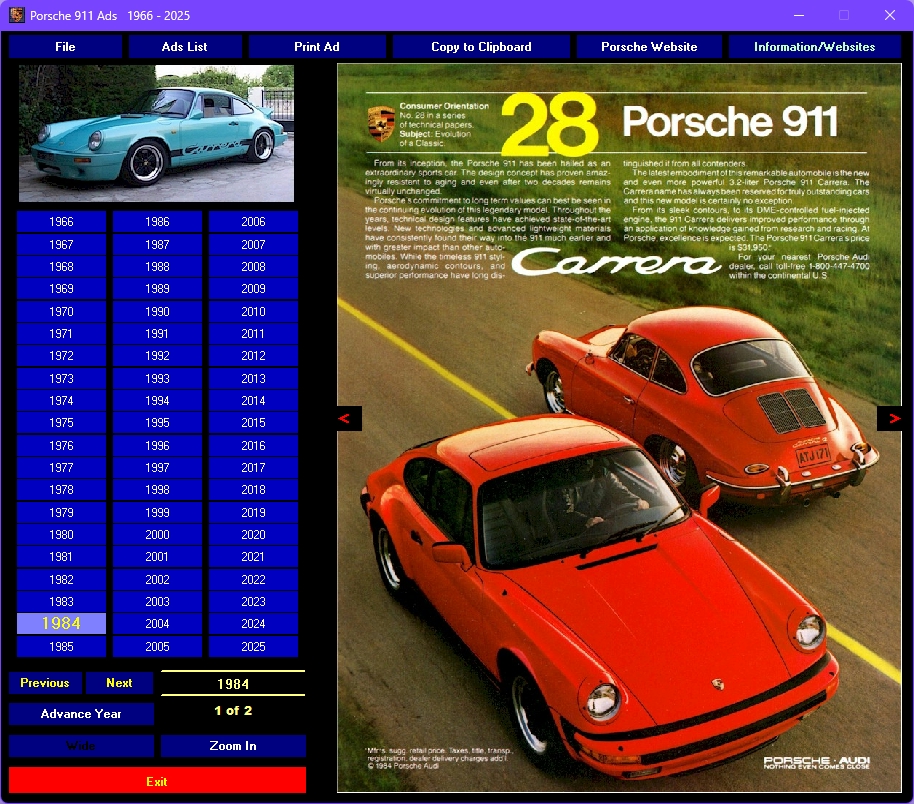Click the red Exit button
914x804 pixels.
pyautogui.click(x=157, y=781)
